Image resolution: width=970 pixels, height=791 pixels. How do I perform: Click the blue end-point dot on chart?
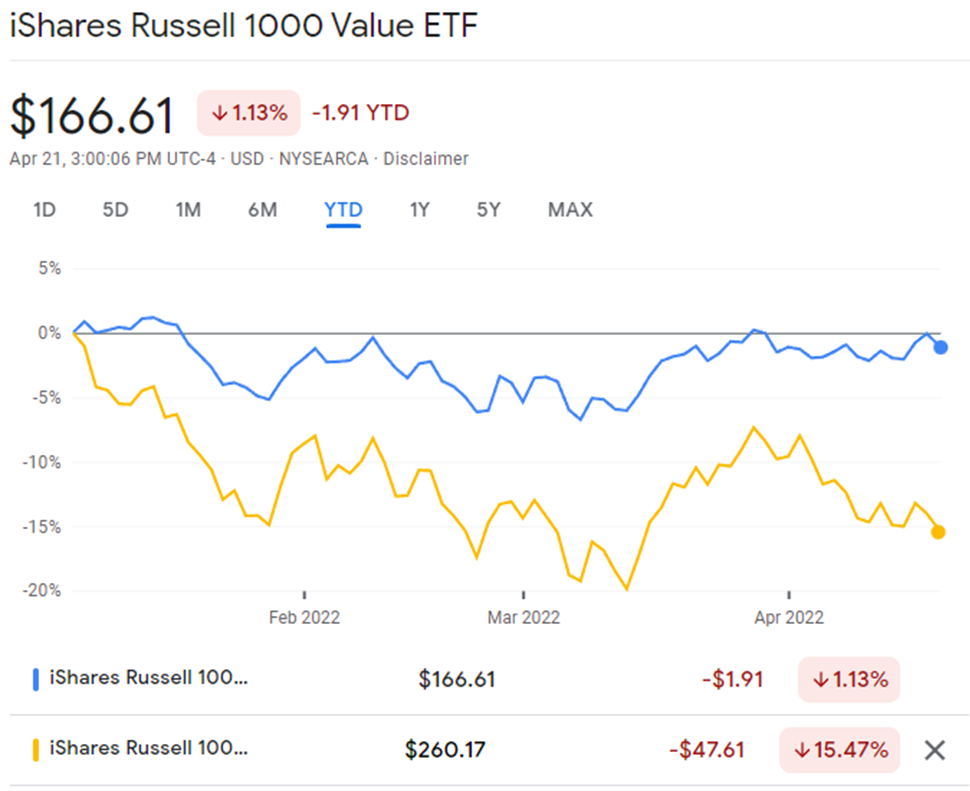pos(940,347)
